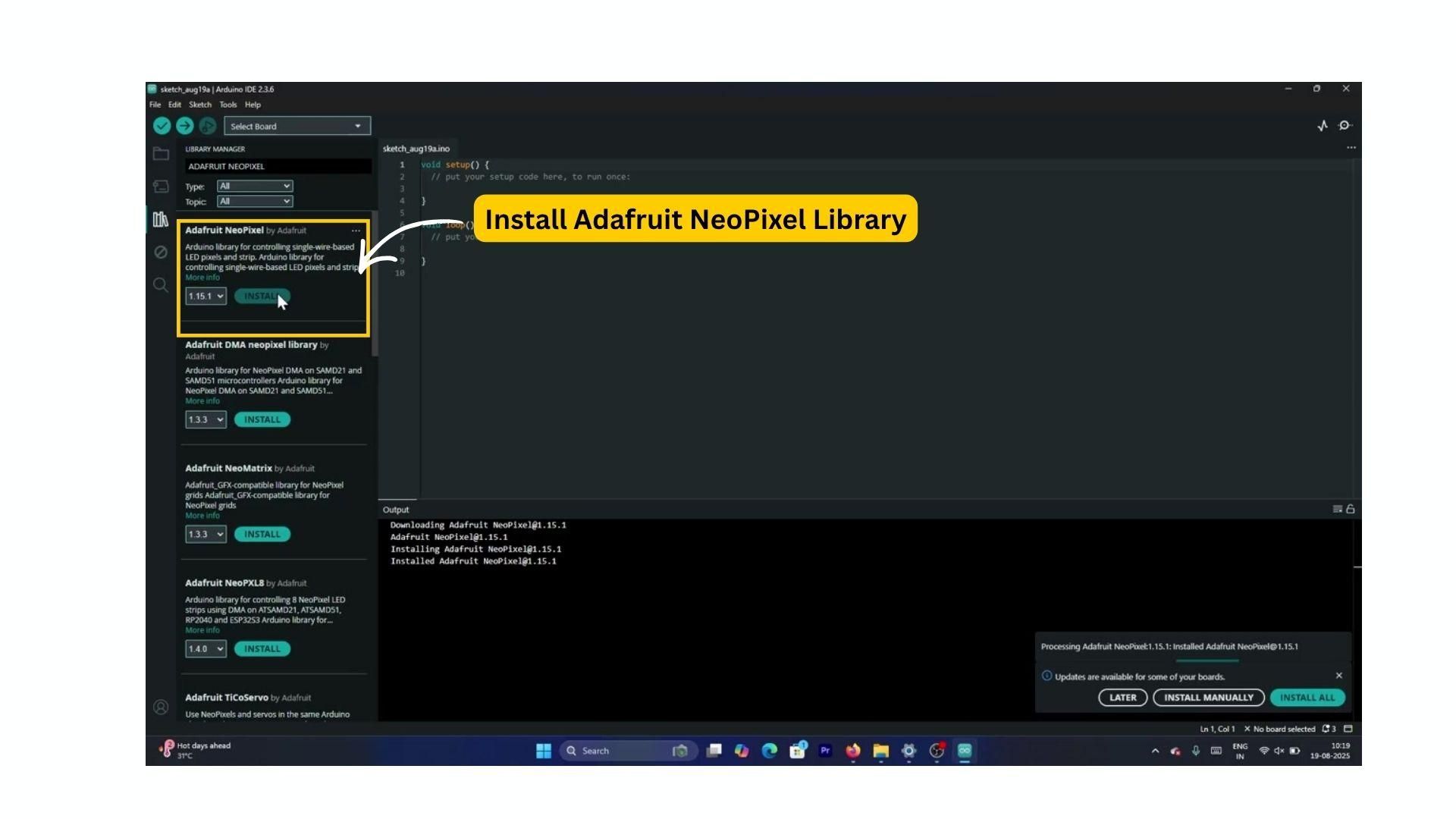Open the Adafruit NeoPixel 1.15.1 version dropdown
The height and width of the screenshot is (819, 1456).
coord(206,297)
